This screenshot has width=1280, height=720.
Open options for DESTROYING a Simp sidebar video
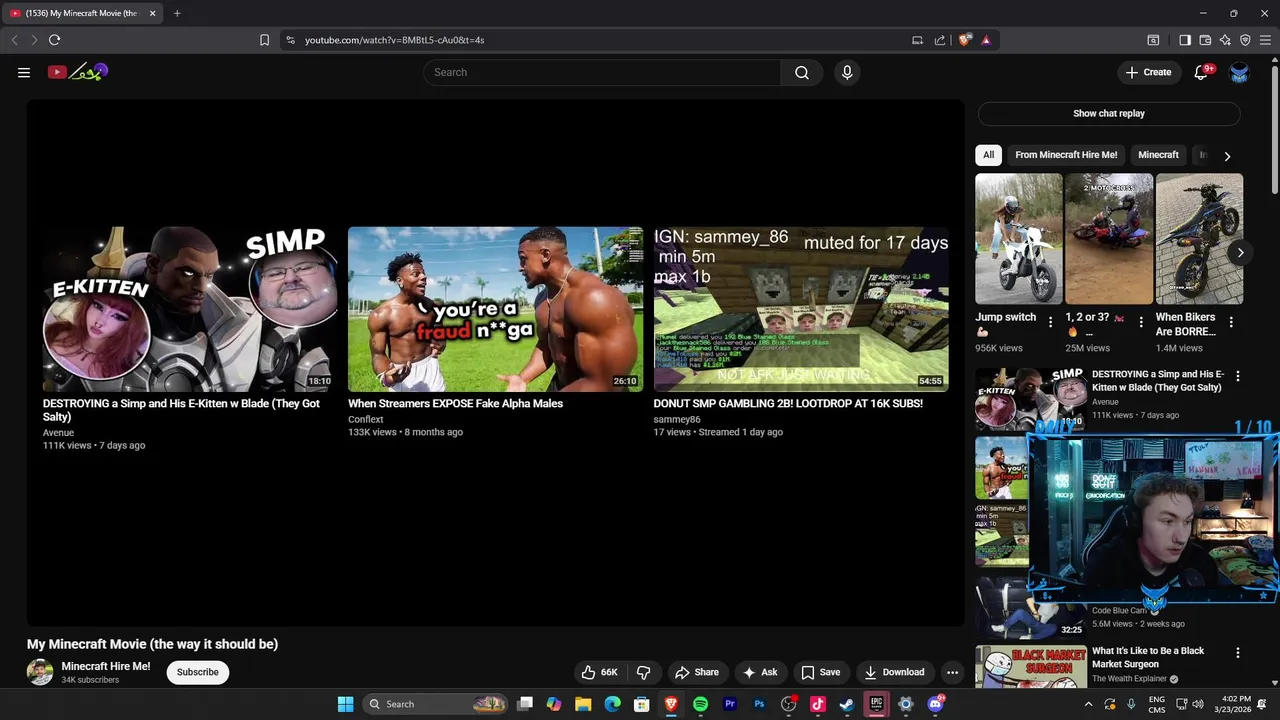1238,376
